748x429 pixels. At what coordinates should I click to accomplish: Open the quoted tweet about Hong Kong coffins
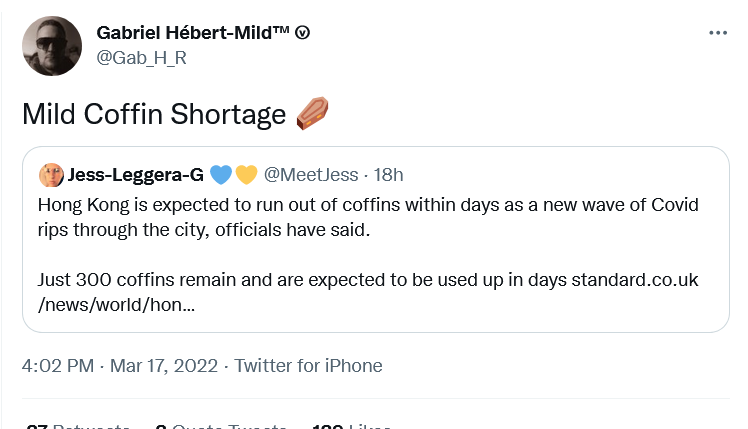[376, 240]
